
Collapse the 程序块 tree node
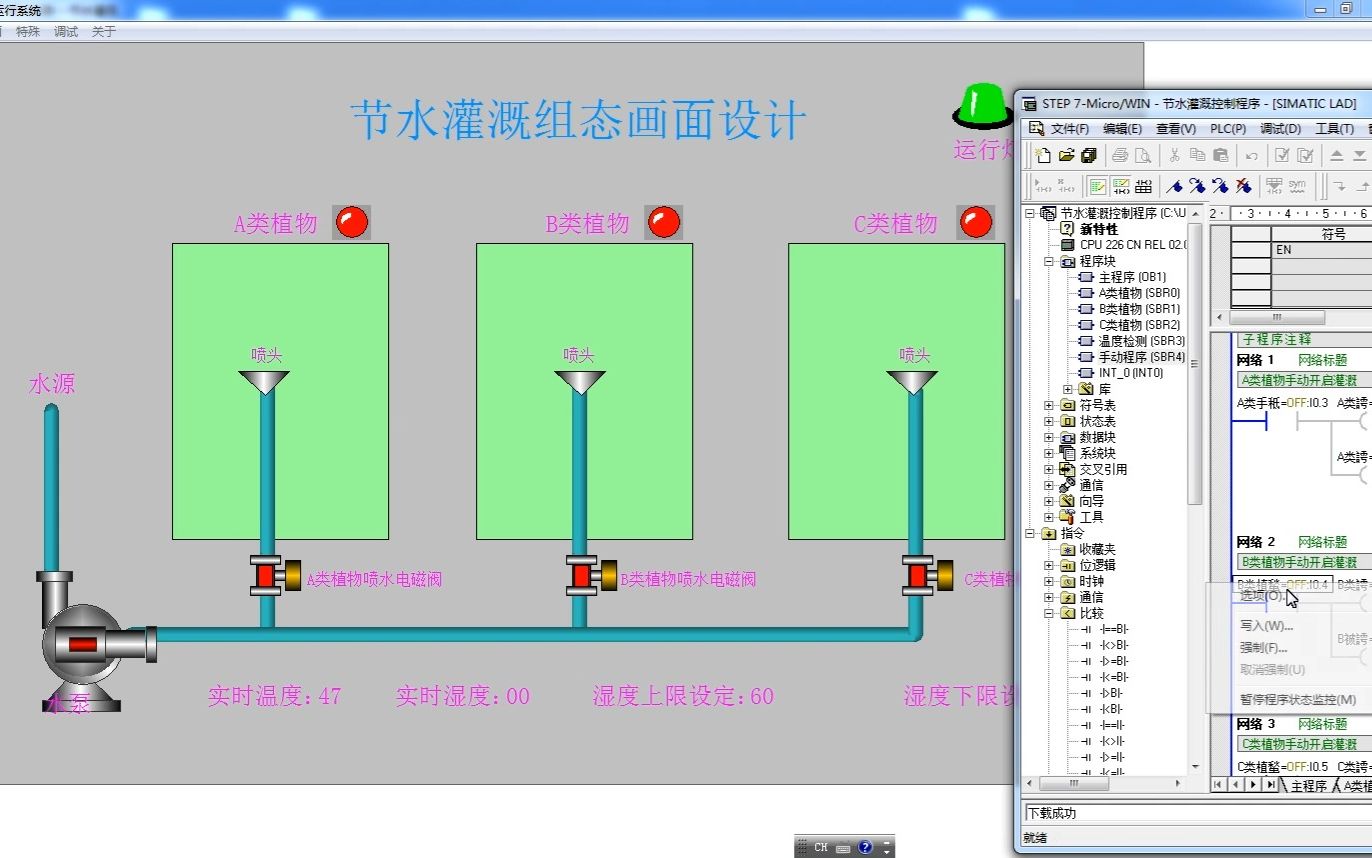coord(1049,261)
